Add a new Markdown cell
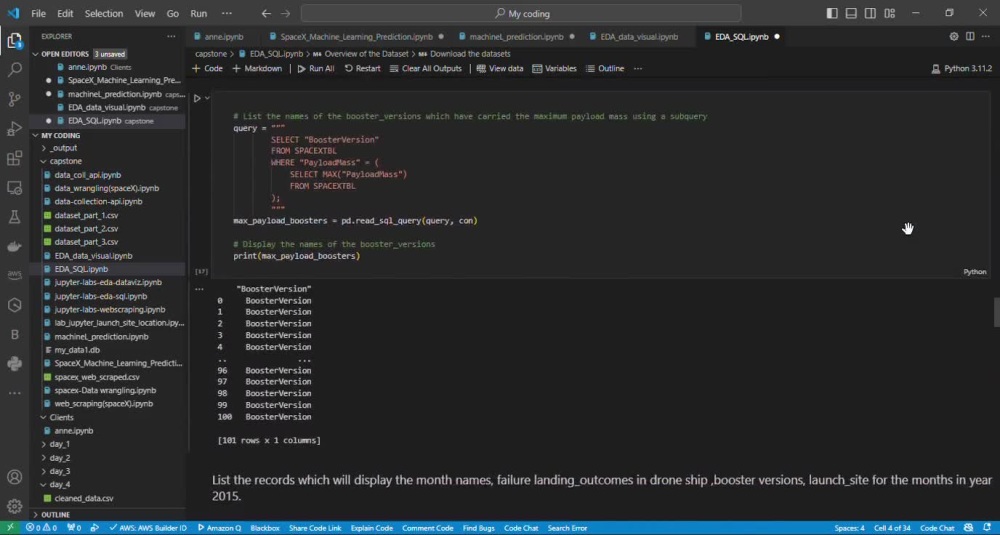 point(257,68)
